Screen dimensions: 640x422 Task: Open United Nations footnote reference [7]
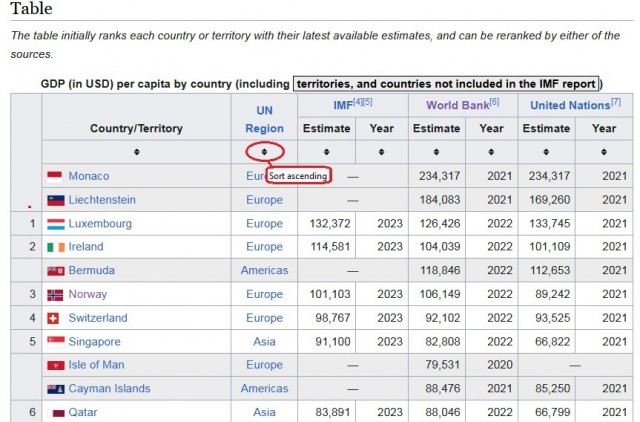616,102
